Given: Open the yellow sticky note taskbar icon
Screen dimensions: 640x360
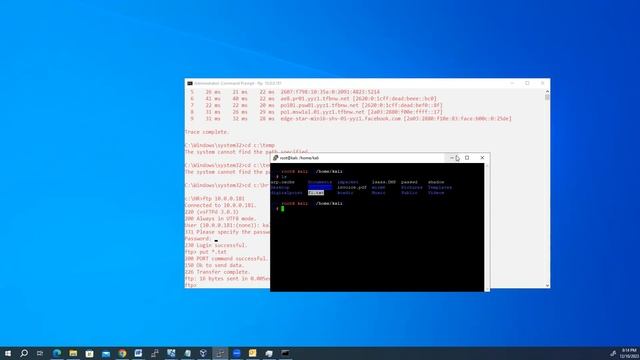Looking at the screenshot, I should pyautogui.click(x=253, y=353).
